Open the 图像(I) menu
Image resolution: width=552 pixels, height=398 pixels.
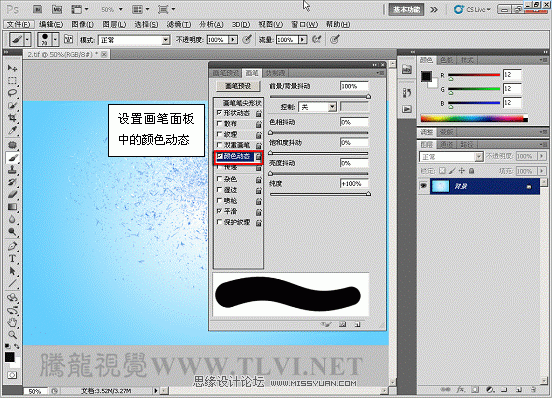click(82, 24)
